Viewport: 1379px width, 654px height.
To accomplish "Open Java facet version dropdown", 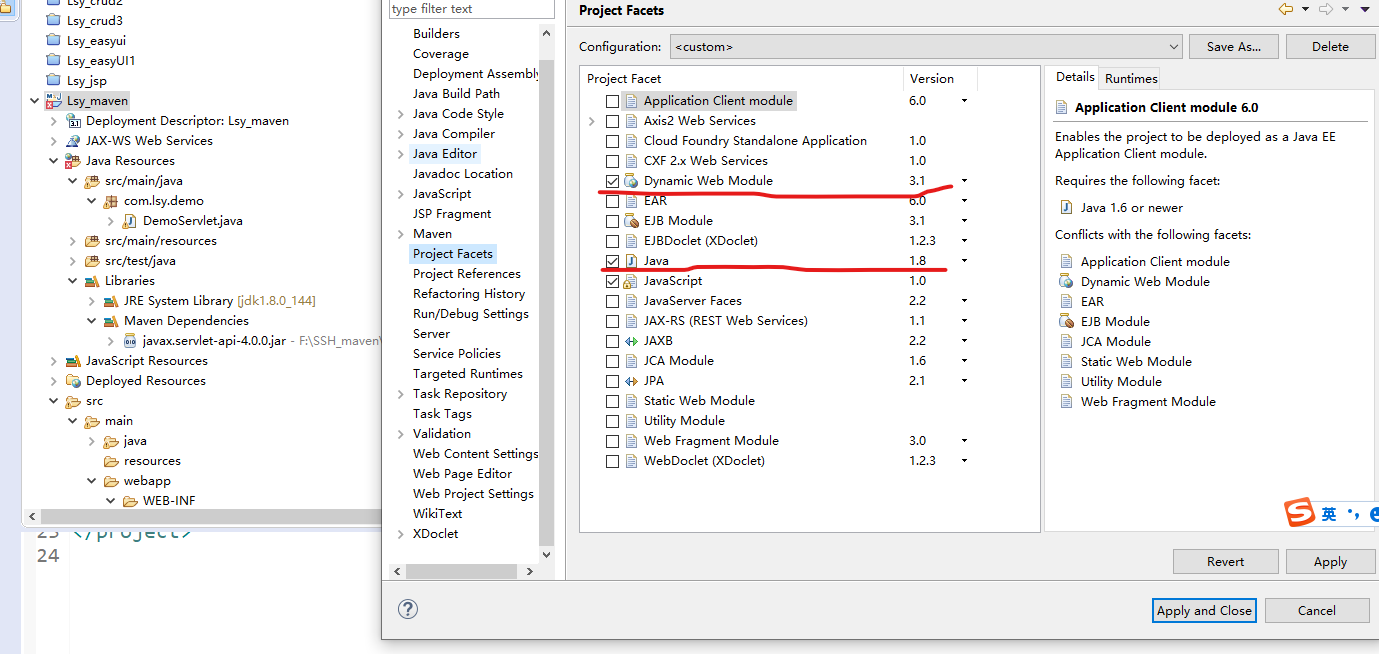I will tap(964, 261).
